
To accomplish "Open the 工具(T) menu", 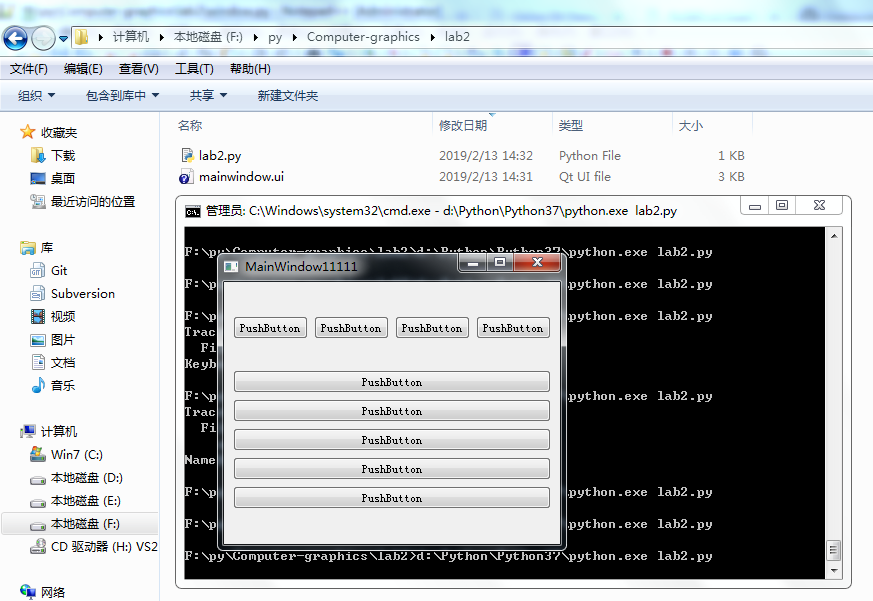I will (194, 69).
